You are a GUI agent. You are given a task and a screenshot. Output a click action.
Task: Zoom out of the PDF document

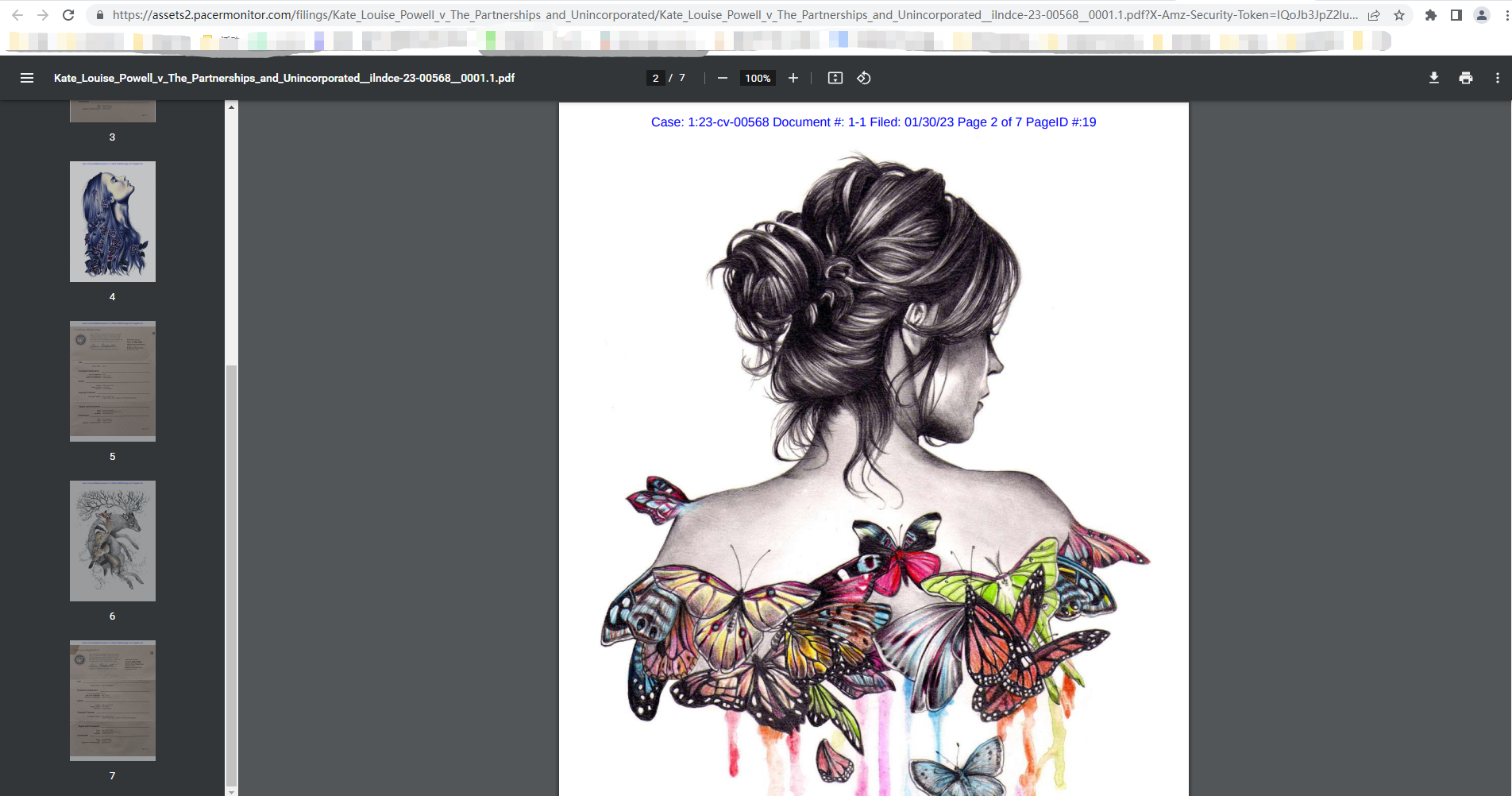click(723, 78)
